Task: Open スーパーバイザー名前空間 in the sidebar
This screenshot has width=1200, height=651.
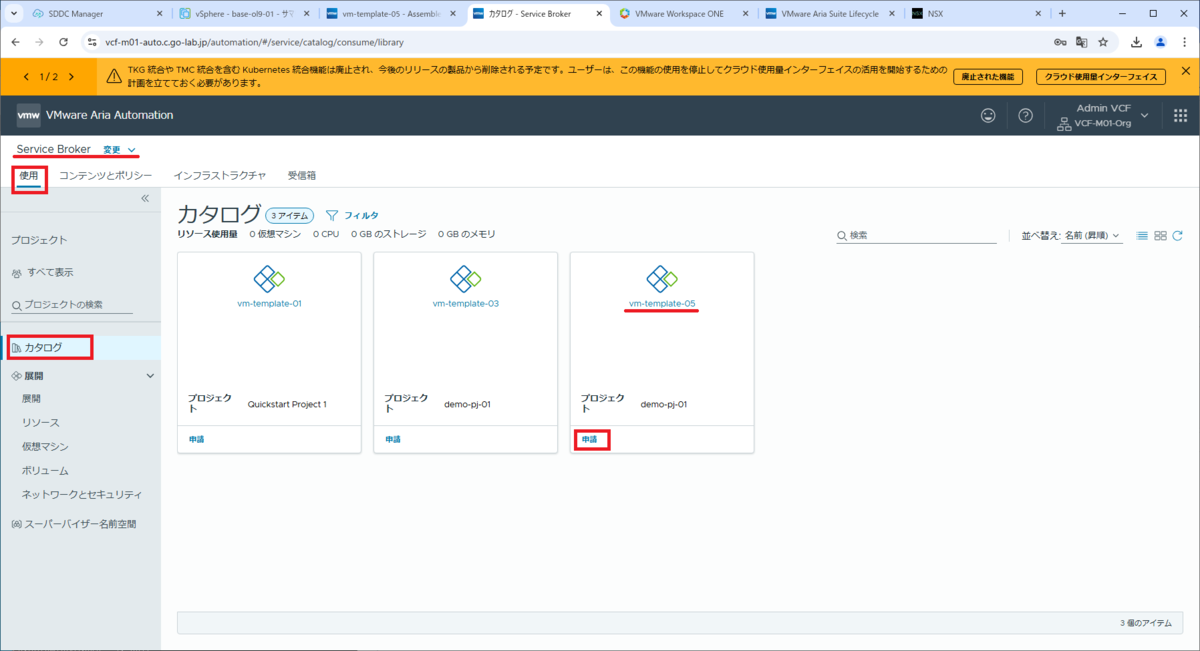Action: pyautogui.click(x=80, y=523)
